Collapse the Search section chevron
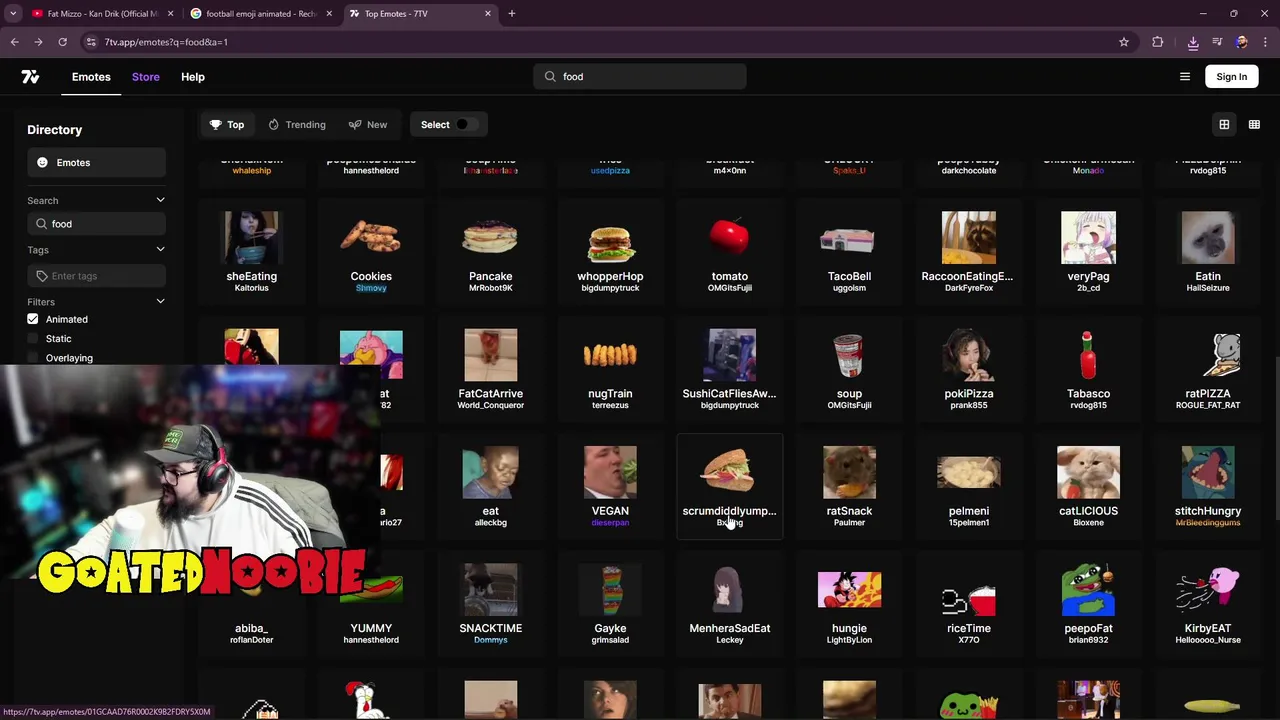 click(x=160, y=200)
